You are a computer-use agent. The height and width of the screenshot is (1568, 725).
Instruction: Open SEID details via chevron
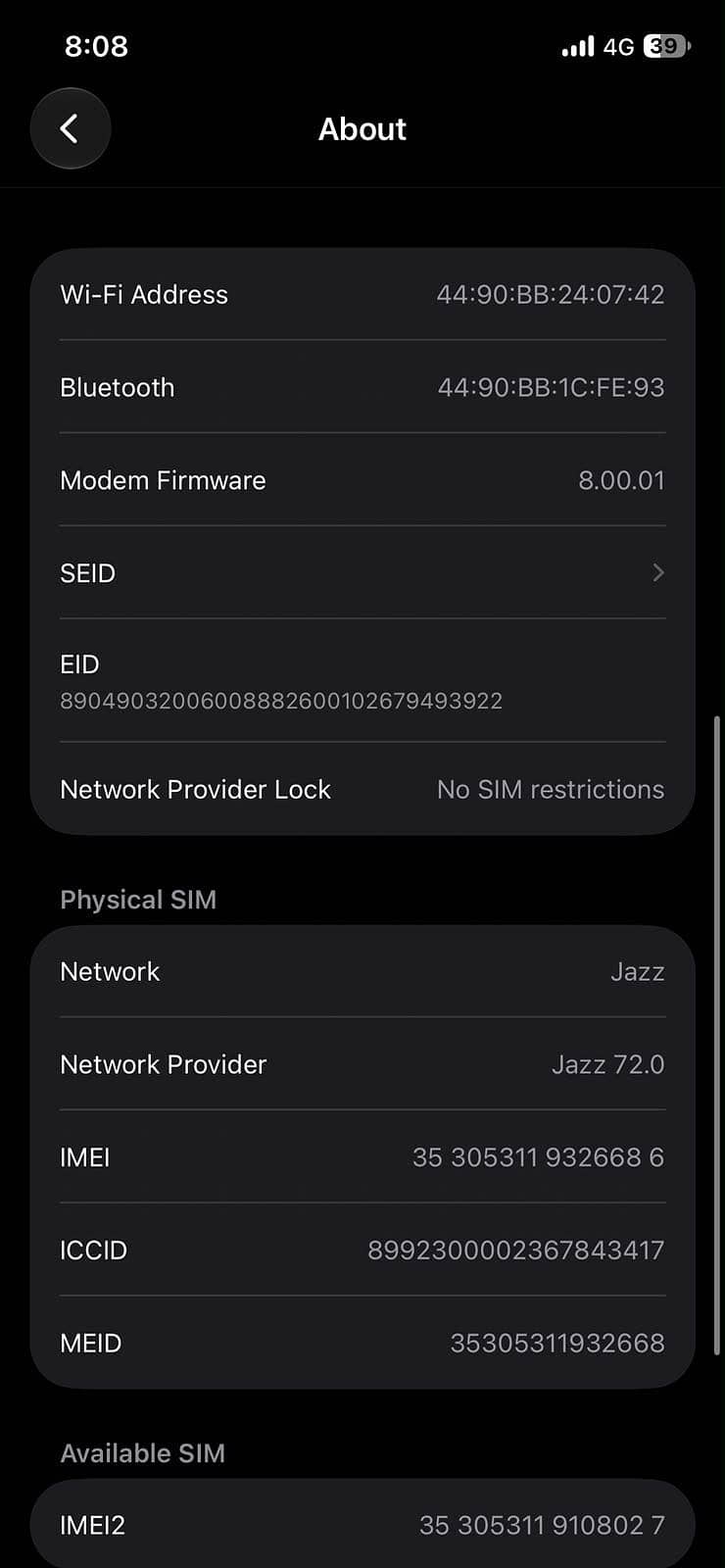click(x=658, y=572)
